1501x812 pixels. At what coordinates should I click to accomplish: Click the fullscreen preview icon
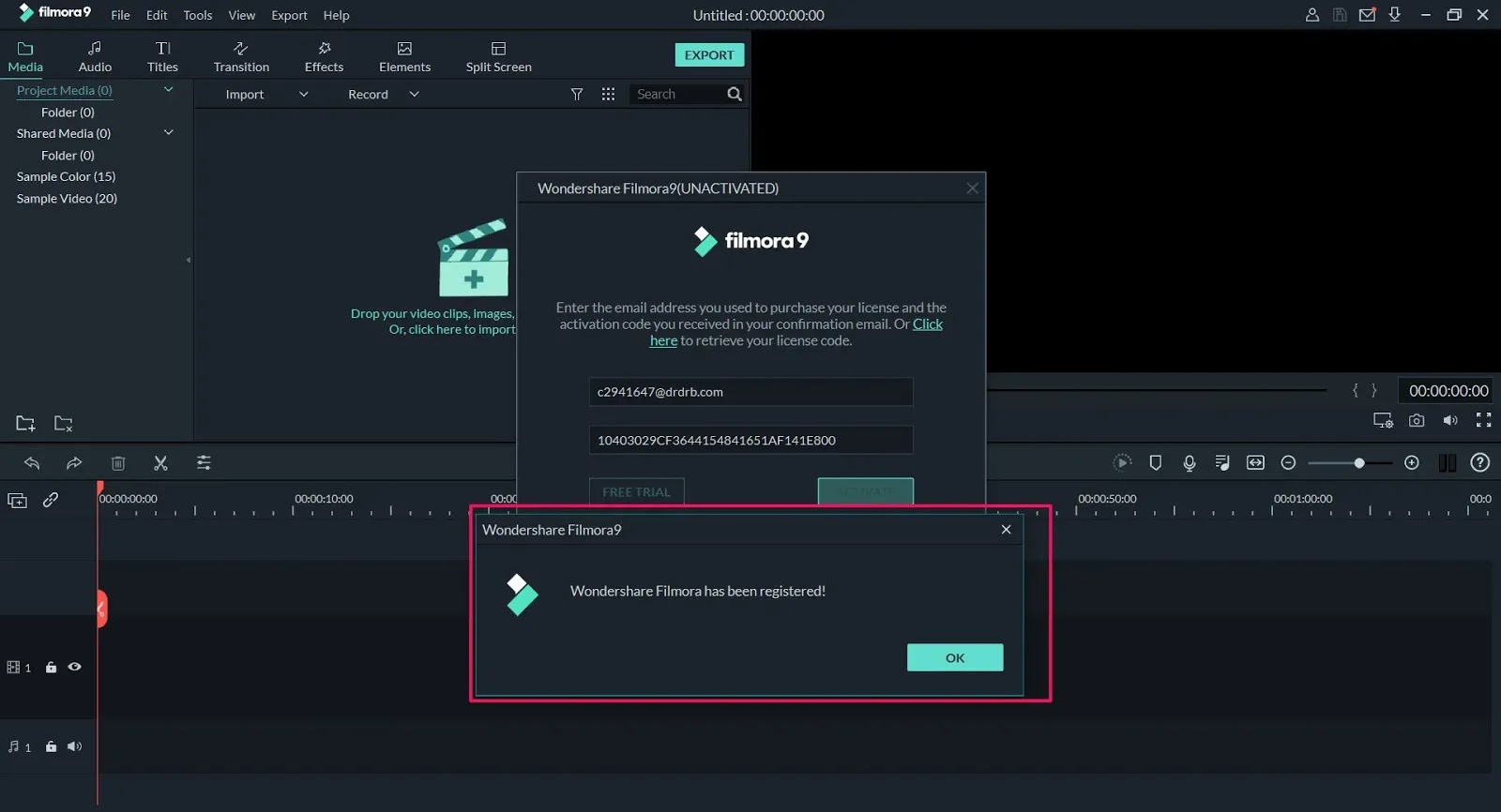pyautogui.click(x=1483, y=420)
